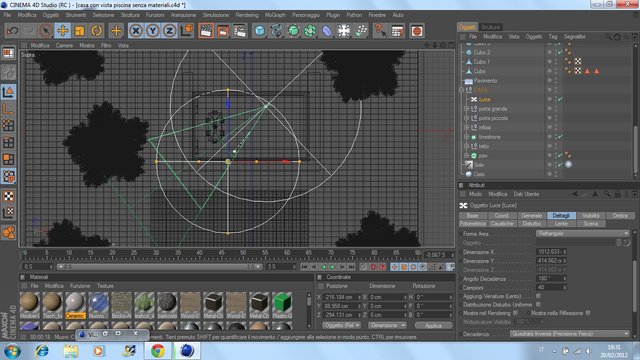Toggle the X axis lock icon
640x360 pixels.
(136, 31)
